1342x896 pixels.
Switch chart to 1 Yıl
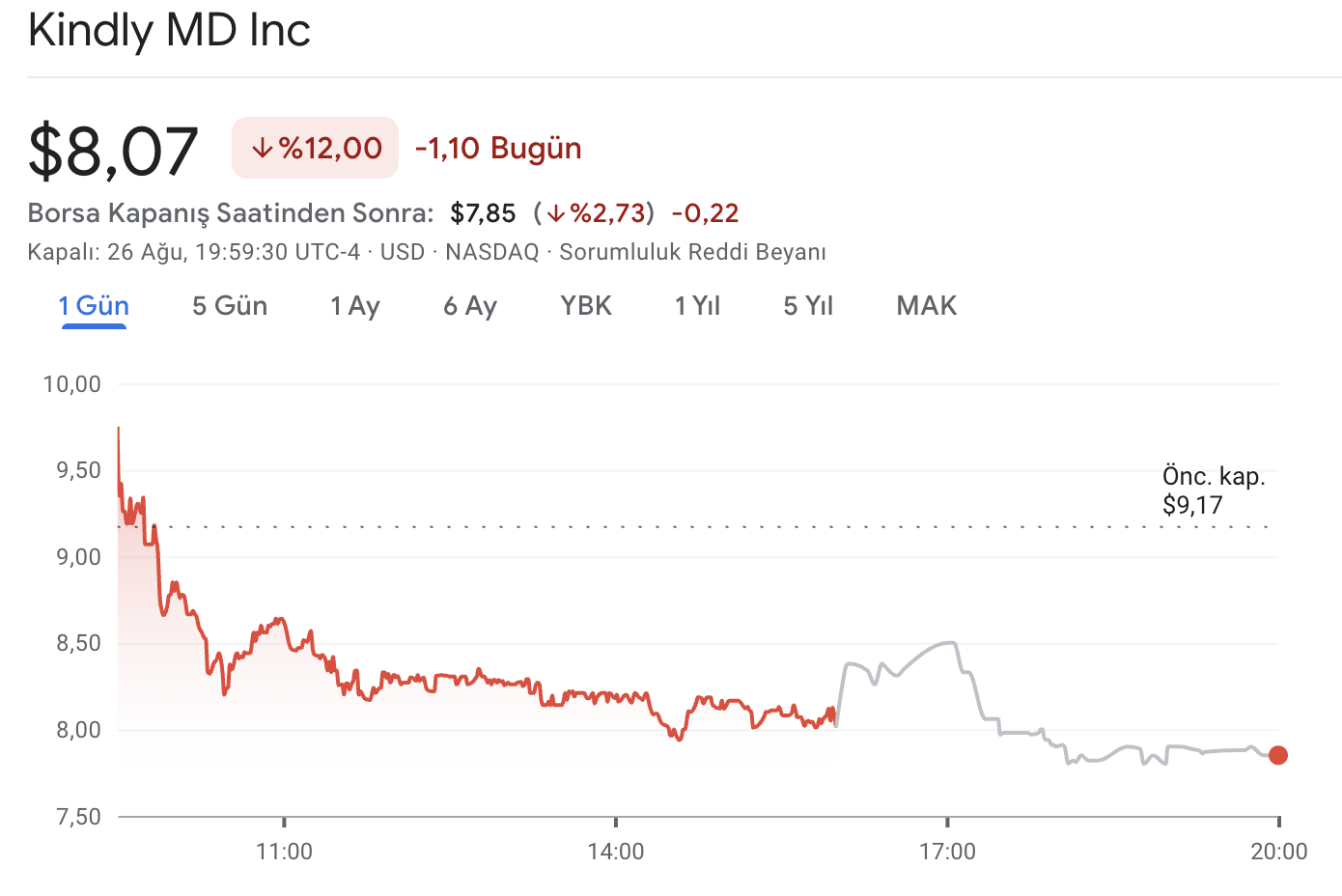(x=697, y=306)
